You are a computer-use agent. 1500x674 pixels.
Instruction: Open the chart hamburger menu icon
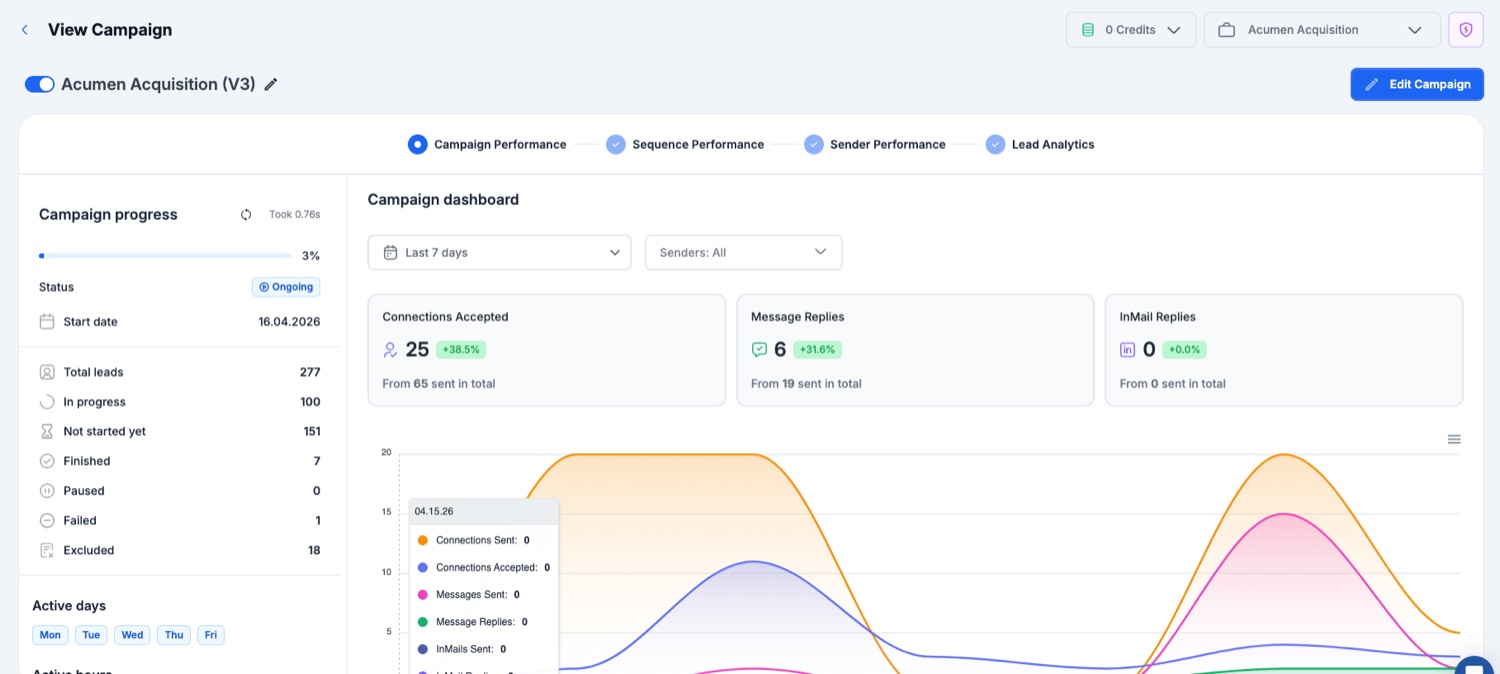pyautogui.click(x=1454, y=439)
